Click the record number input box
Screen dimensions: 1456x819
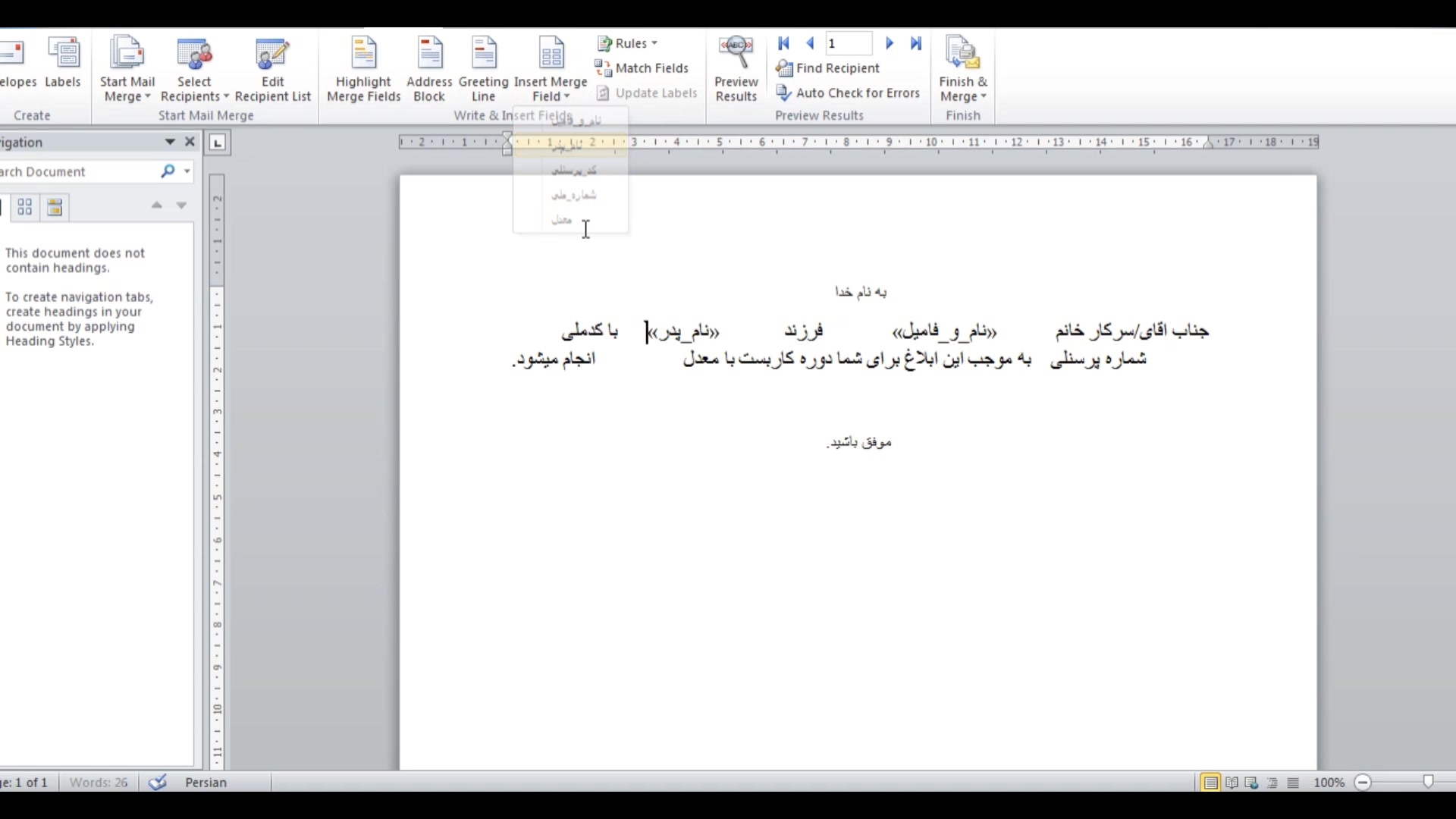click(x=849, y=44)
